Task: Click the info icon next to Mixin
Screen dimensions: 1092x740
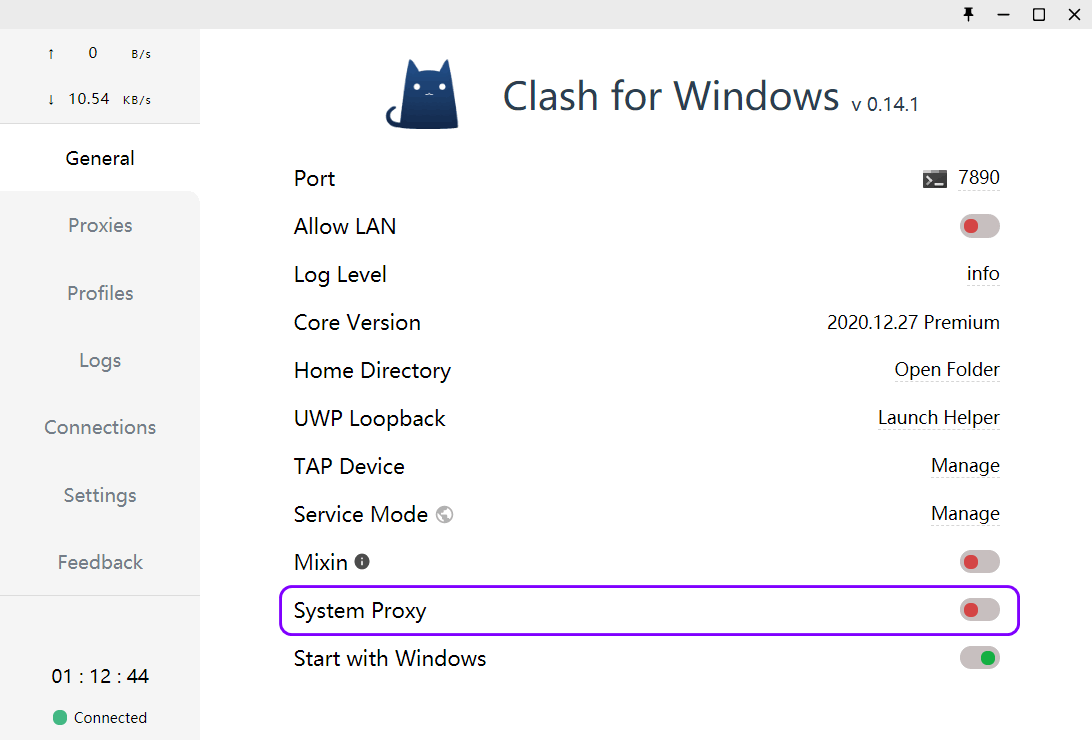Action: pyautogui.click(x=362, y=562)
